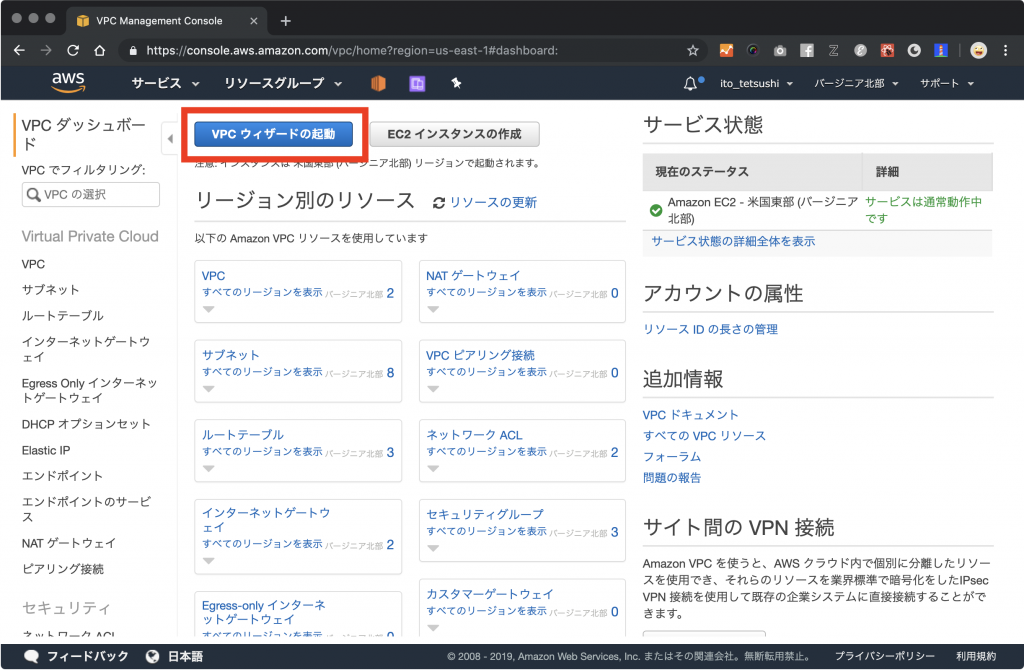
Task: Close the VPC Management Console tab
Action: pos(254,21)
